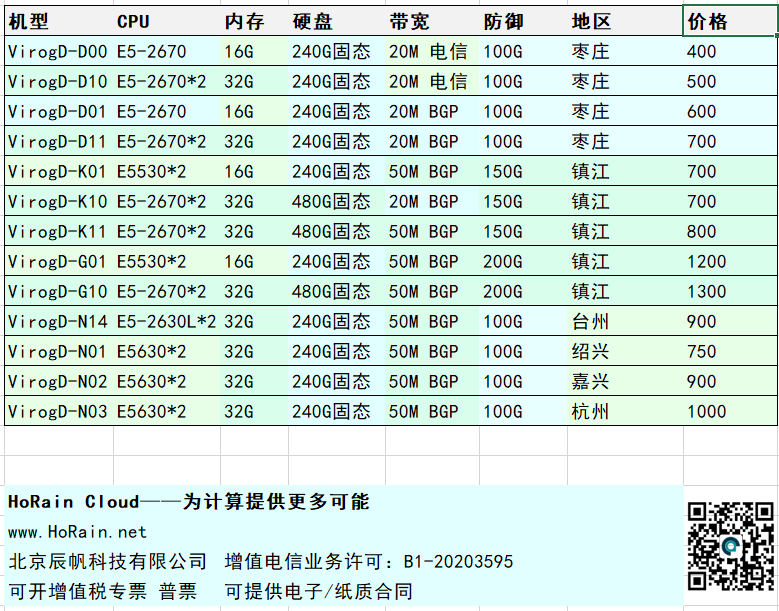Click 480G固态 disk in VirogD-G10 row
Viewport: 779px width, 611px height.
pos(337,291)
